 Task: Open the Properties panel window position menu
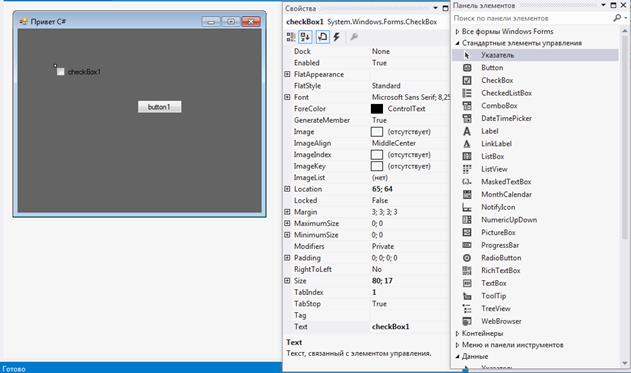coord(435,8)
